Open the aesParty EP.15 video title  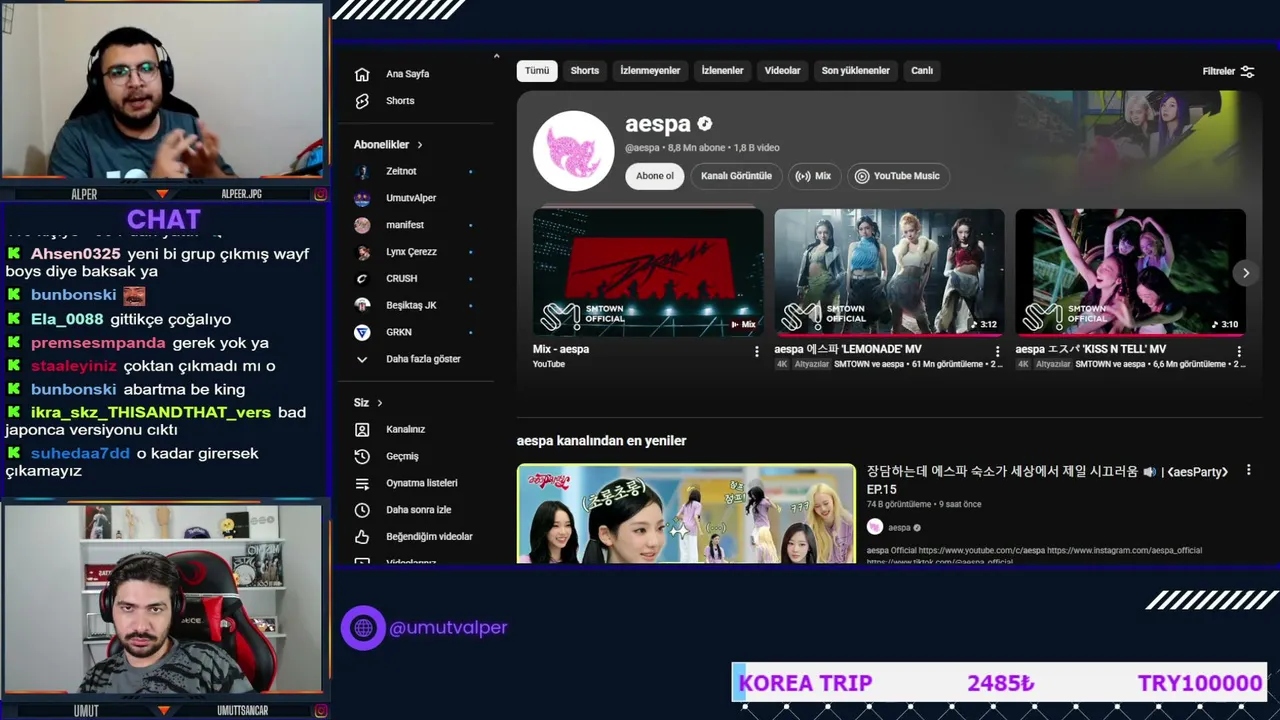click(1047, 480)
